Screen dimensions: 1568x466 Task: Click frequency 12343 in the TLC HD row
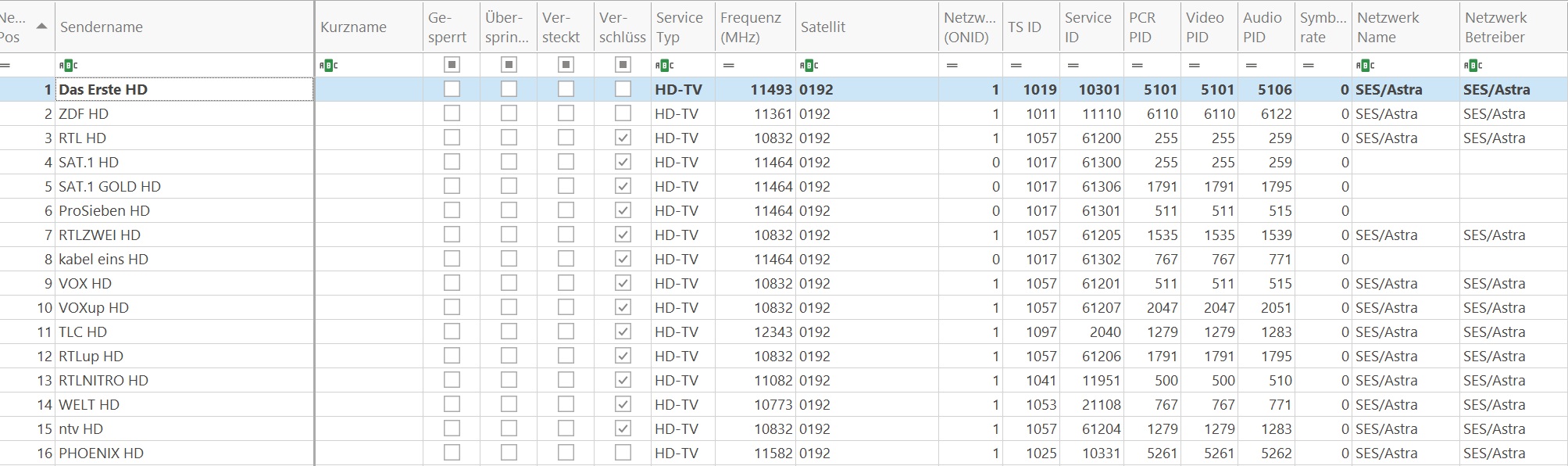point(773,332)
